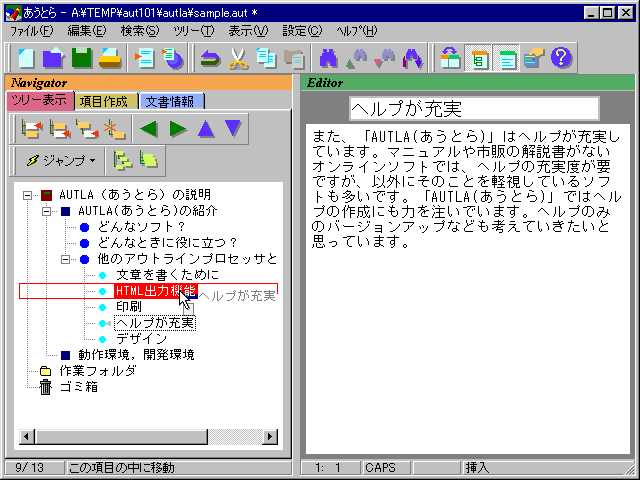The image size is (640, 480).
Task: Toggle the text view layout button
Action: (507, 58)
